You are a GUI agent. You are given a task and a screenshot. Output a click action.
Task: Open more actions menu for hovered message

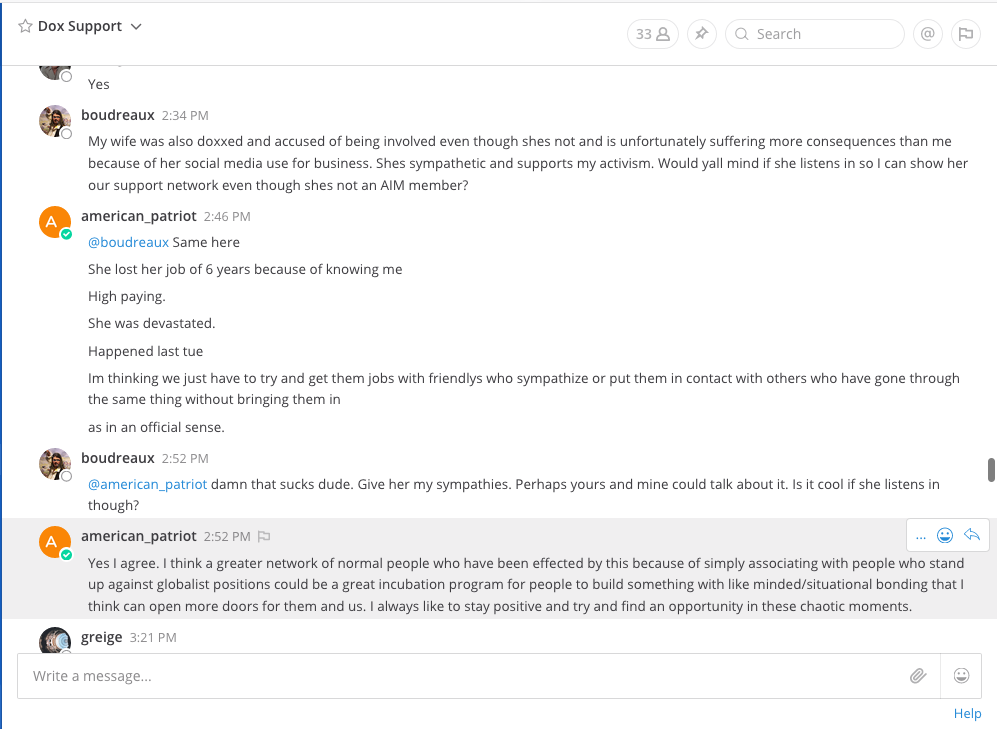pos(921,536)
